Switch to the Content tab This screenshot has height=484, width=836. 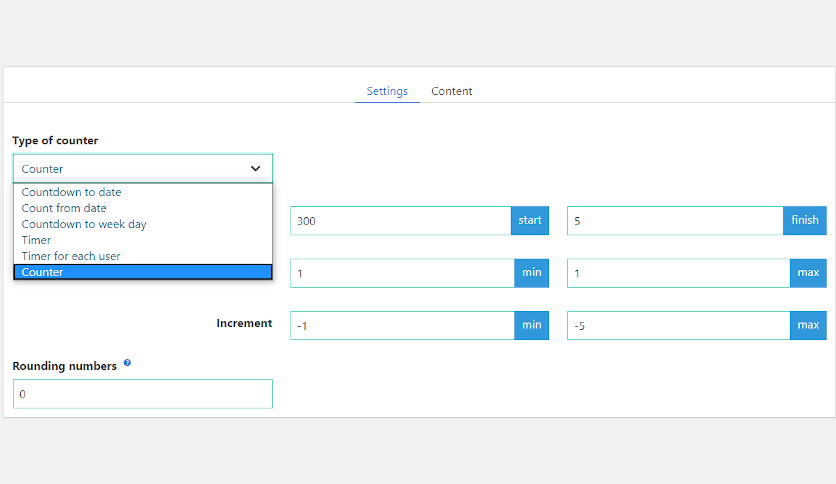coord(452,91)
